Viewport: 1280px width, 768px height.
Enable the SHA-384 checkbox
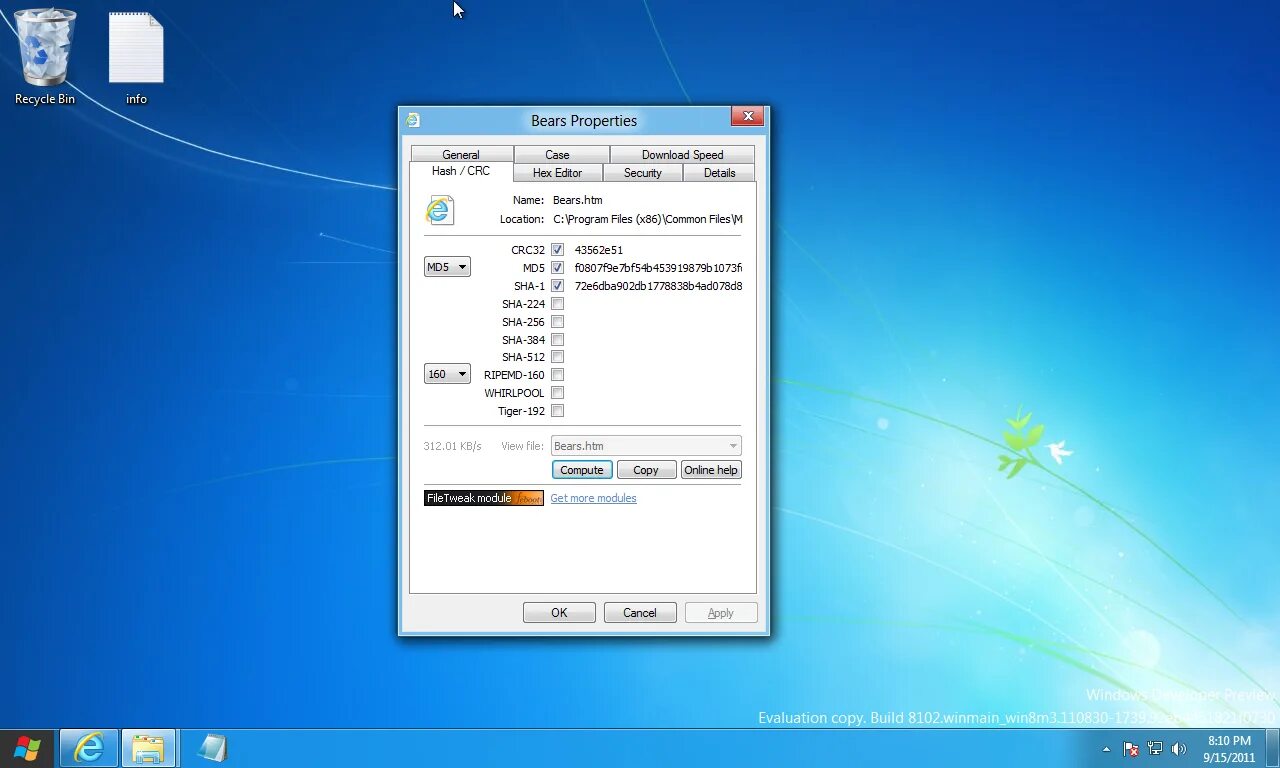tap(558, 340)
